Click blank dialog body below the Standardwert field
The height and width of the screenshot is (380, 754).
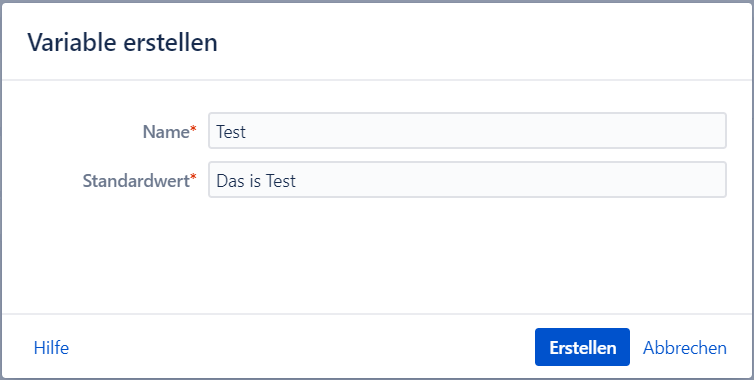click(377, 255)
